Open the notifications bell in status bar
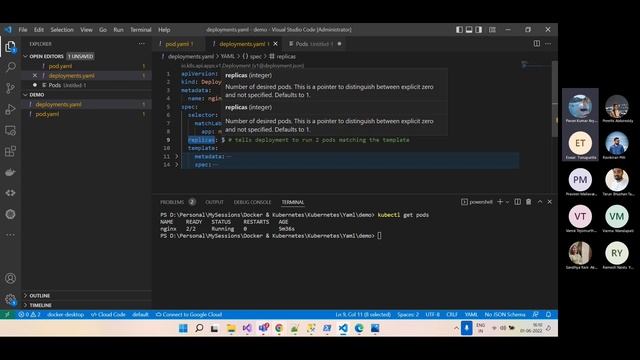 [549, 315]
